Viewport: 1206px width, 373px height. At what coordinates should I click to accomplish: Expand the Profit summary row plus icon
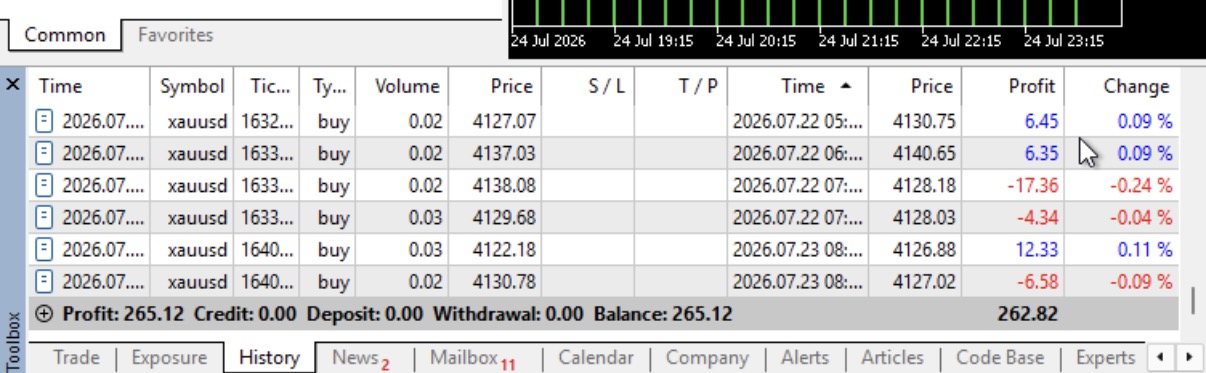[x=44, y=314]
